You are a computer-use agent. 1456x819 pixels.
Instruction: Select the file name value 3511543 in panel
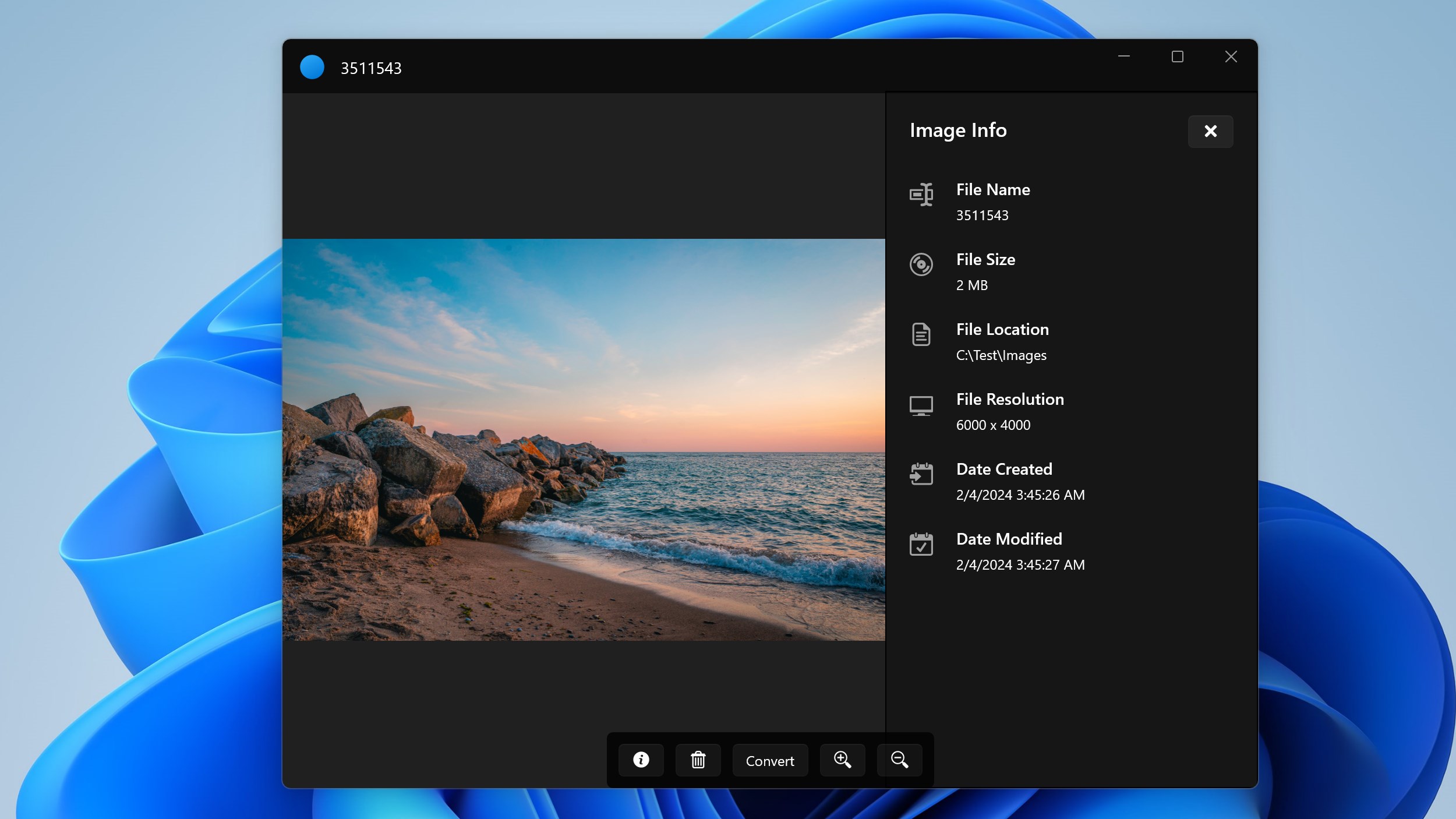point(983,216)
